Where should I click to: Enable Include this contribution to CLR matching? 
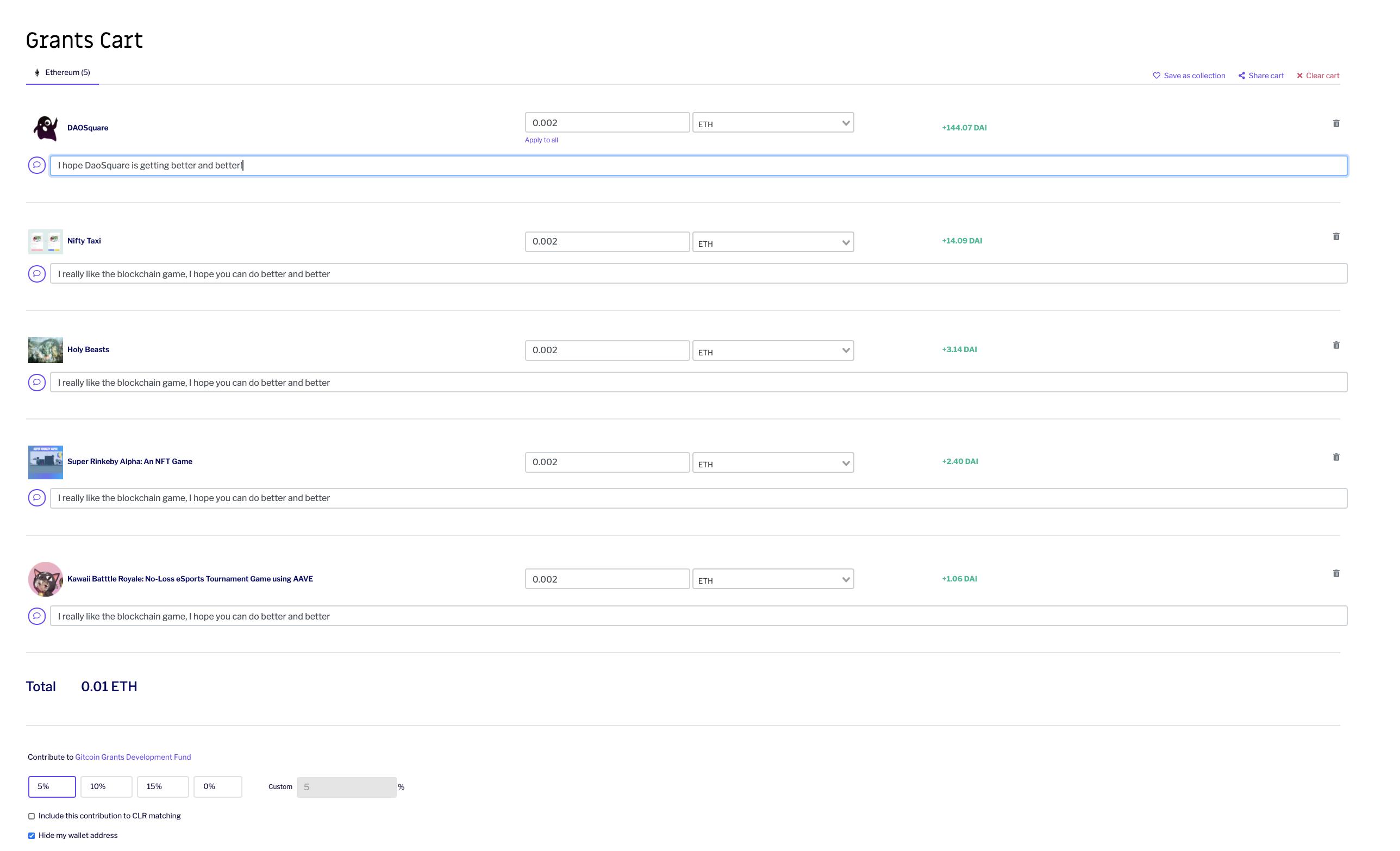click(32, 816)
